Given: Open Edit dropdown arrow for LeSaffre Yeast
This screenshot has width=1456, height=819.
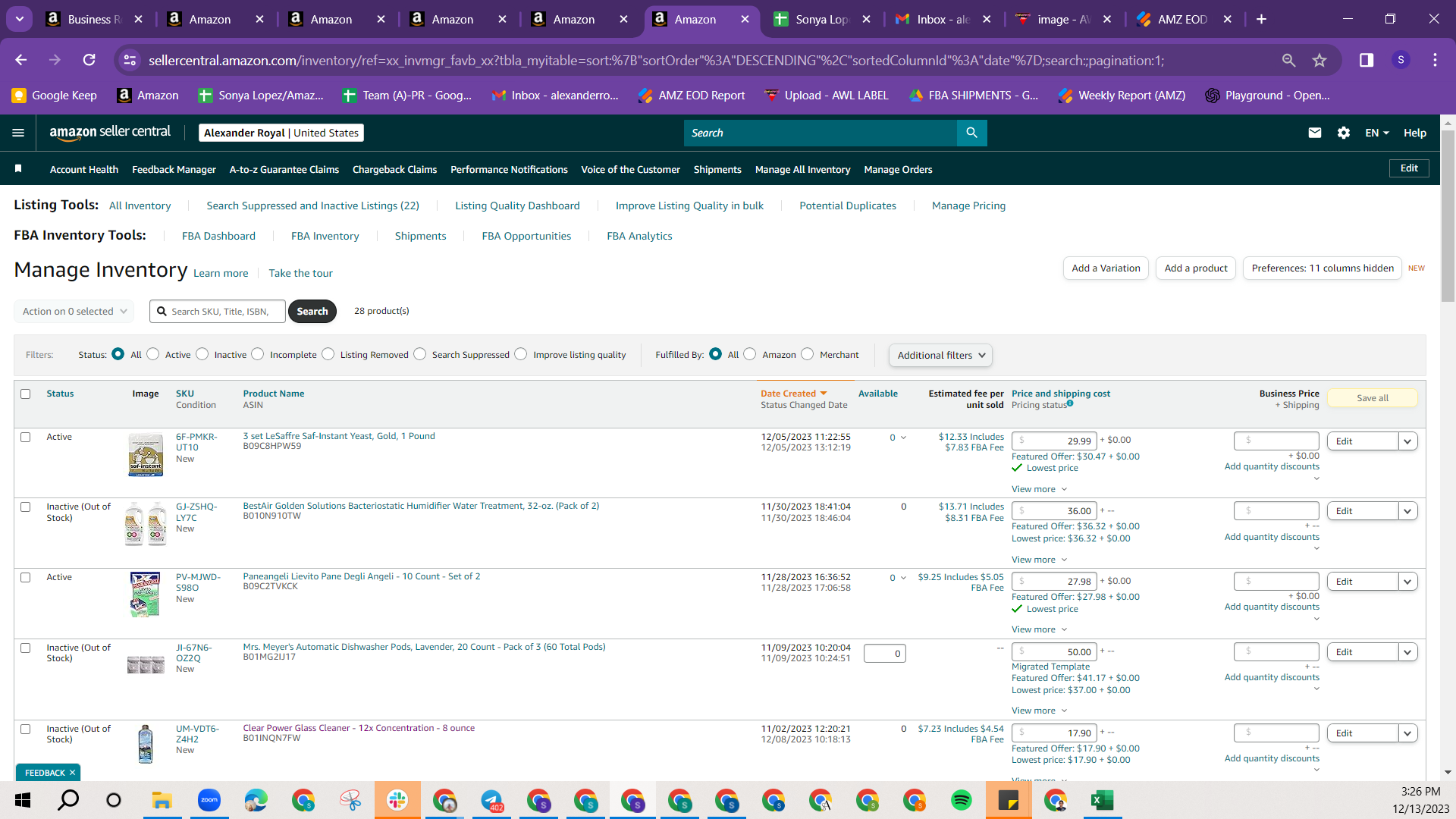Looking at the screenshot, I should point(1408,441).
